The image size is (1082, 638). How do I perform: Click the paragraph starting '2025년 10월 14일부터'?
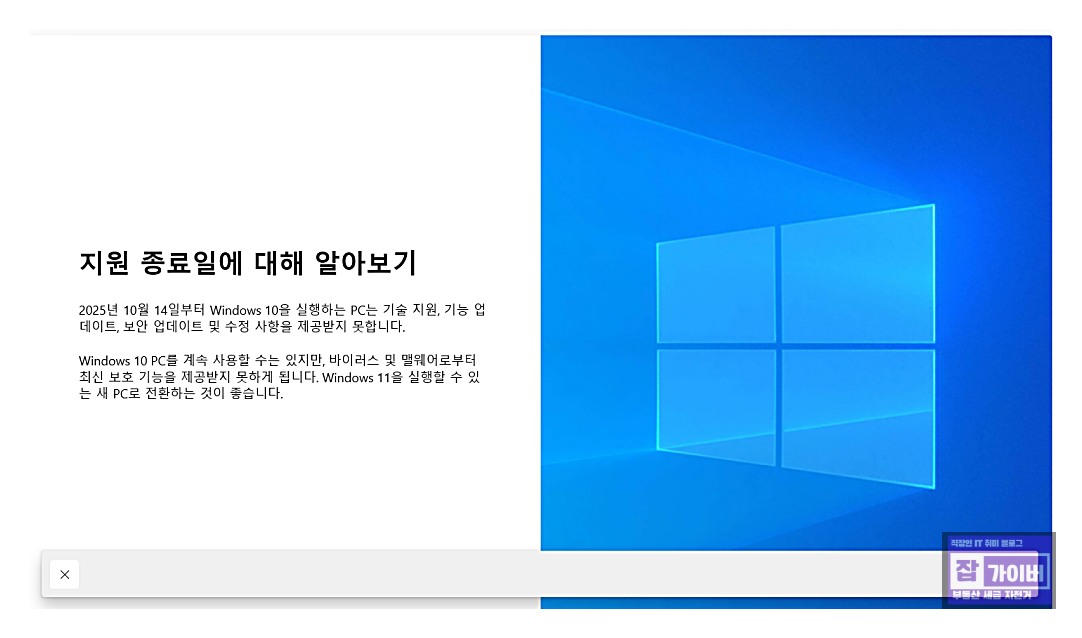[282, 318]
